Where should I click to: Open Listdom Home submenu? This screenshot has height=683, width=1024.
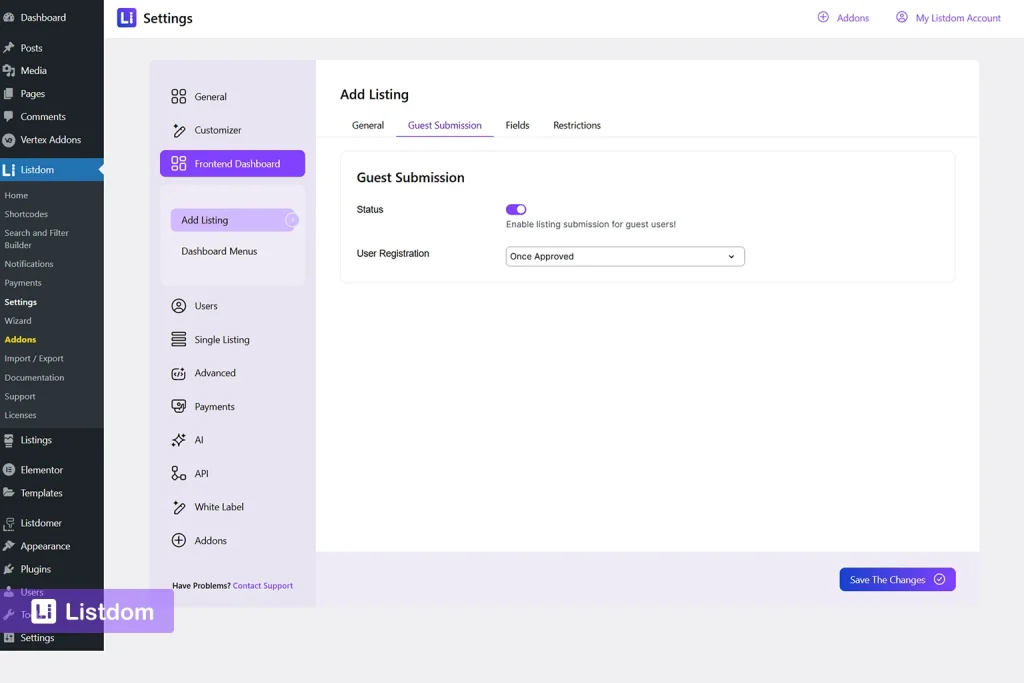[16, 195]
